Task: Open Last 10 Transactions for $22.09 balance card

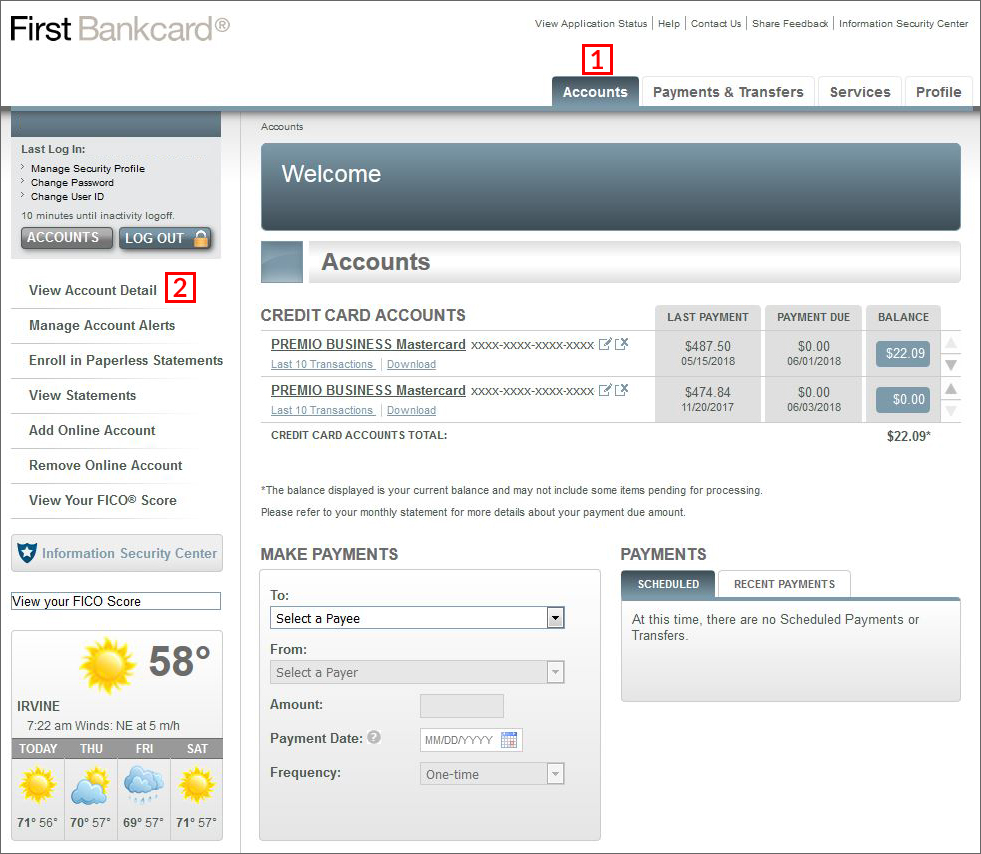Action: point(322,364)
